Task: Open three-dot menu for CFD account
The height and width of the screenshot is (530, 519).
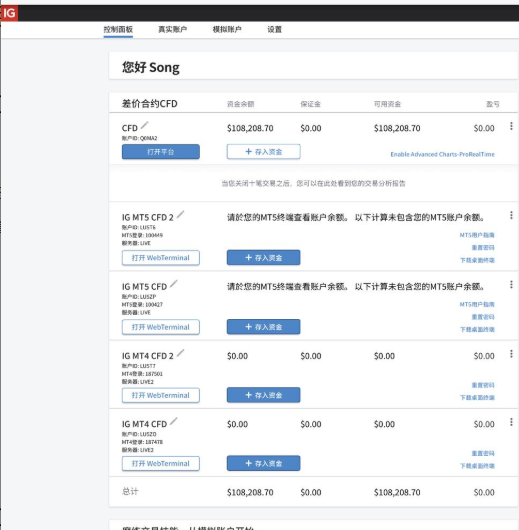Action: pyautogui.click(x=511, y=126)
